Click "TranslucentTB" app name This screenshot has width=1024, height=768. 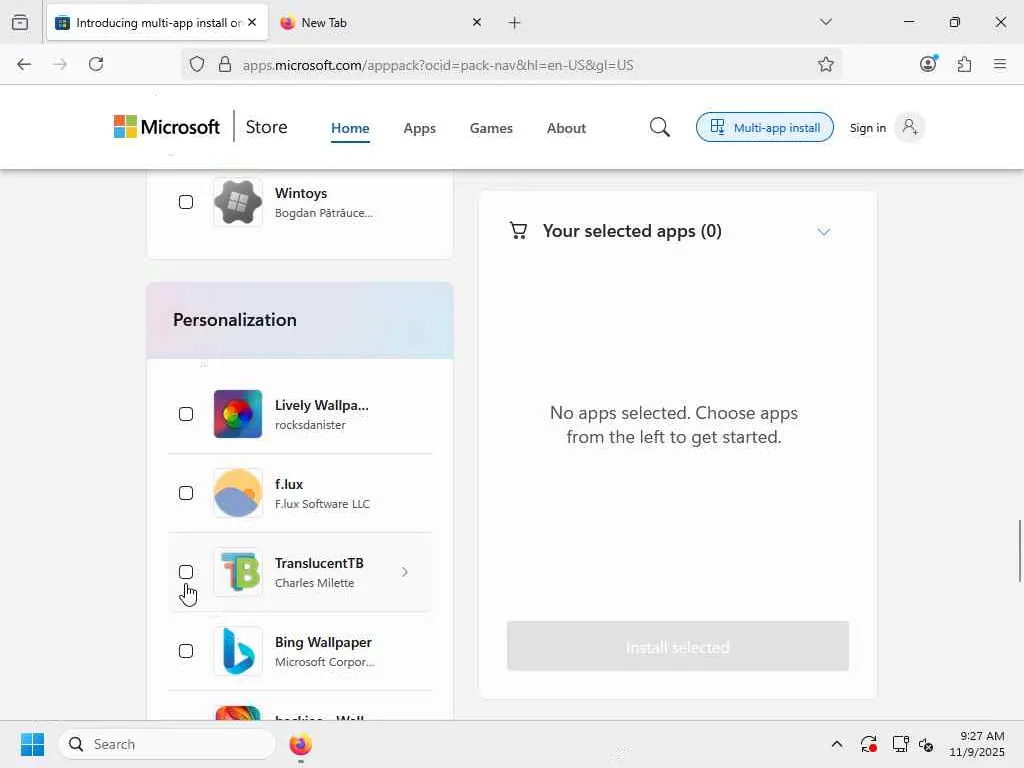[319, 563]
